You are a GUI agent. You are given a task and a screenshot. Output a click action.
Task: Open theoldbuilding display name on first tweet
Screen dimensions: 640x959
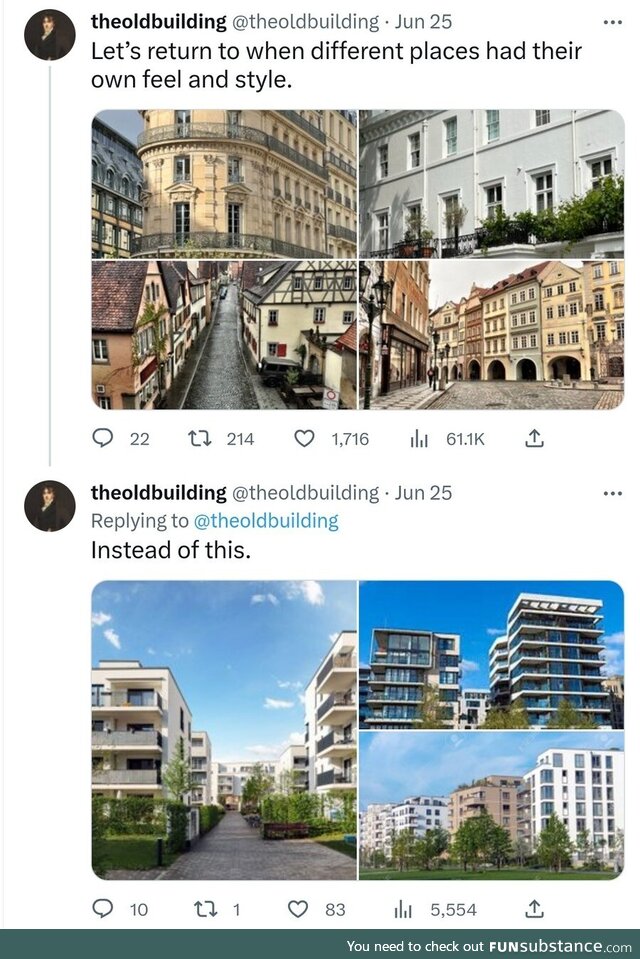point(158,21)
